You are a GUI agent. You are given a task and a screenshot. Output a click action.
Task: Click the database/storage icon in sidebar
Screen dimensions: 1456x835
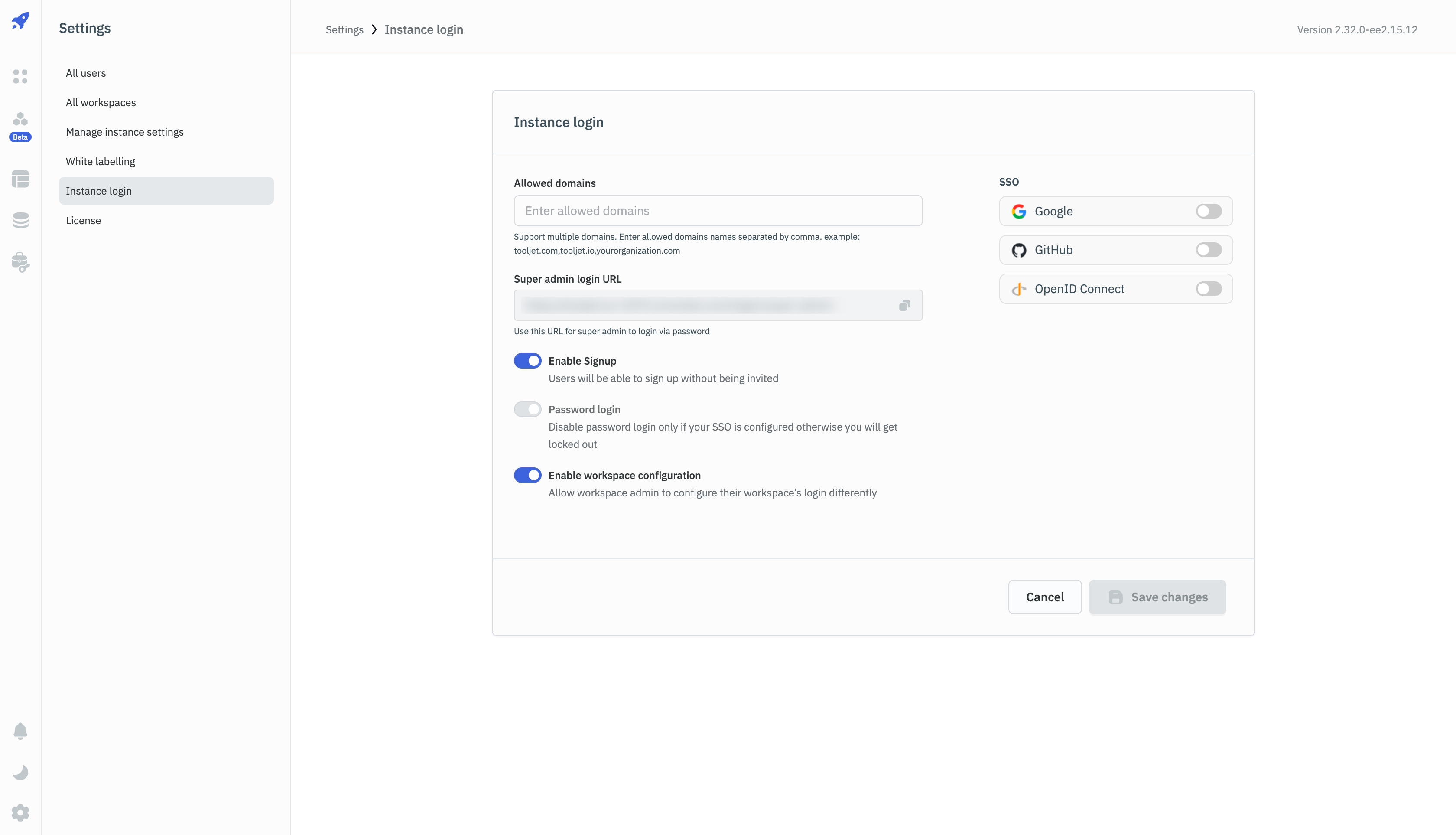20,220
